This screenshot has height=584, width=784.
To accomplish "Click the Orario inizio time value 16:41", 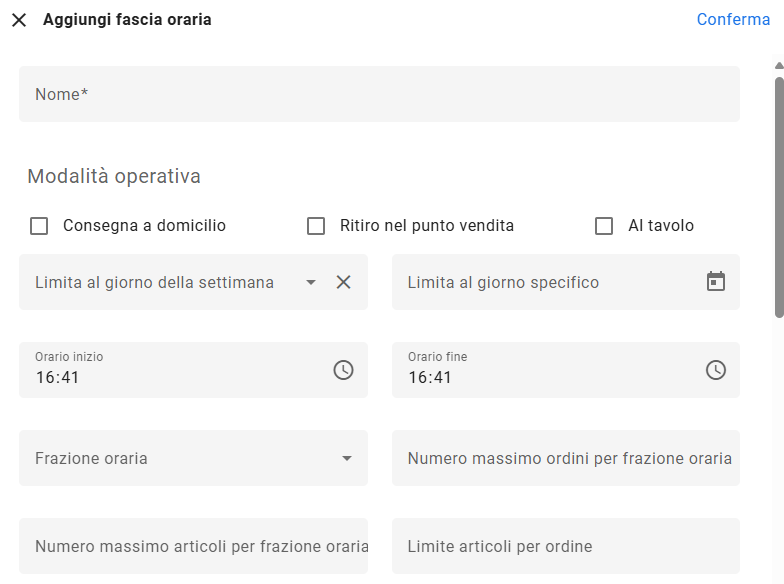I will (58, 378).
